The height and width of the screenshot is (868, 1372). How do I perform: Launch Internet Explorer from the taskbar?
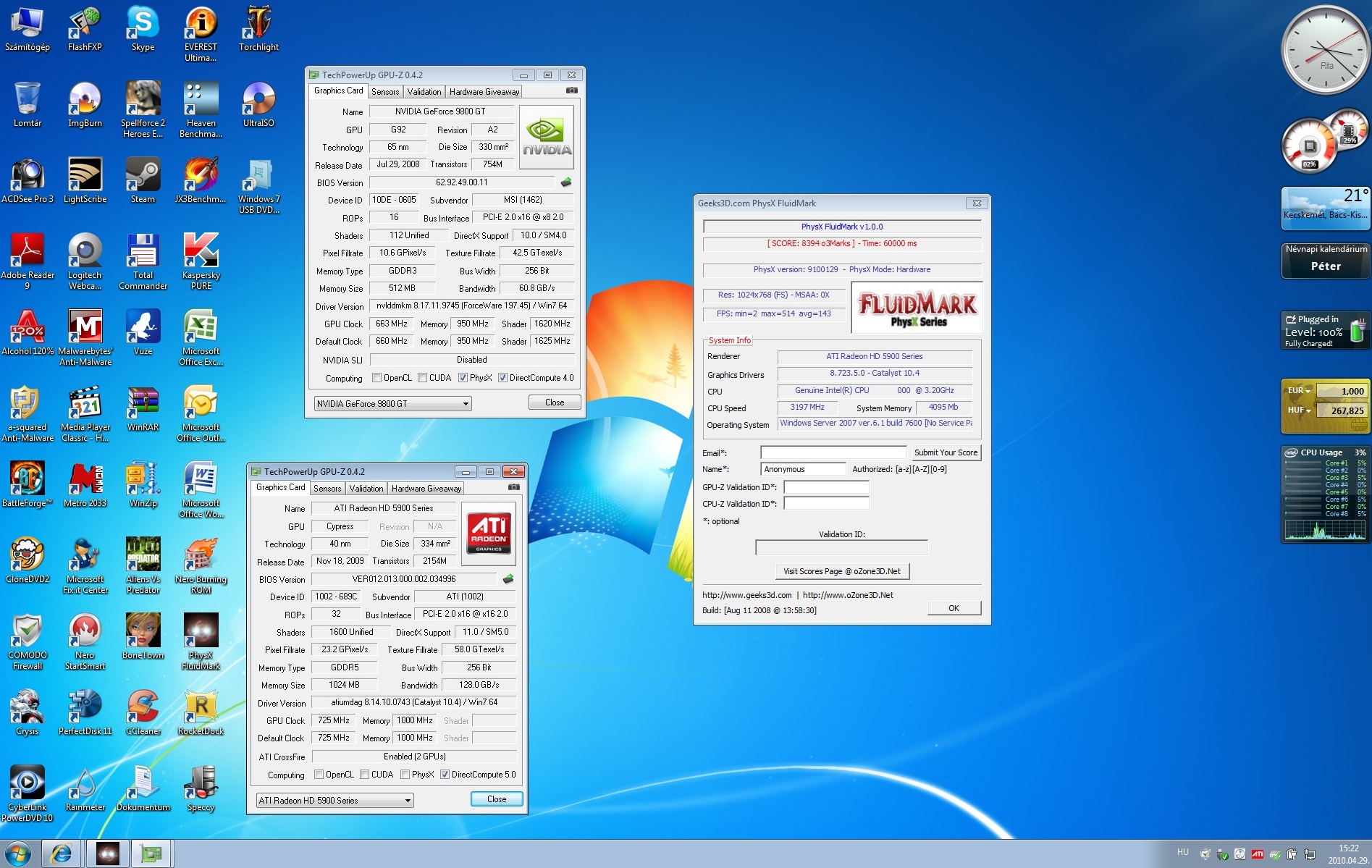click(62, 854)
